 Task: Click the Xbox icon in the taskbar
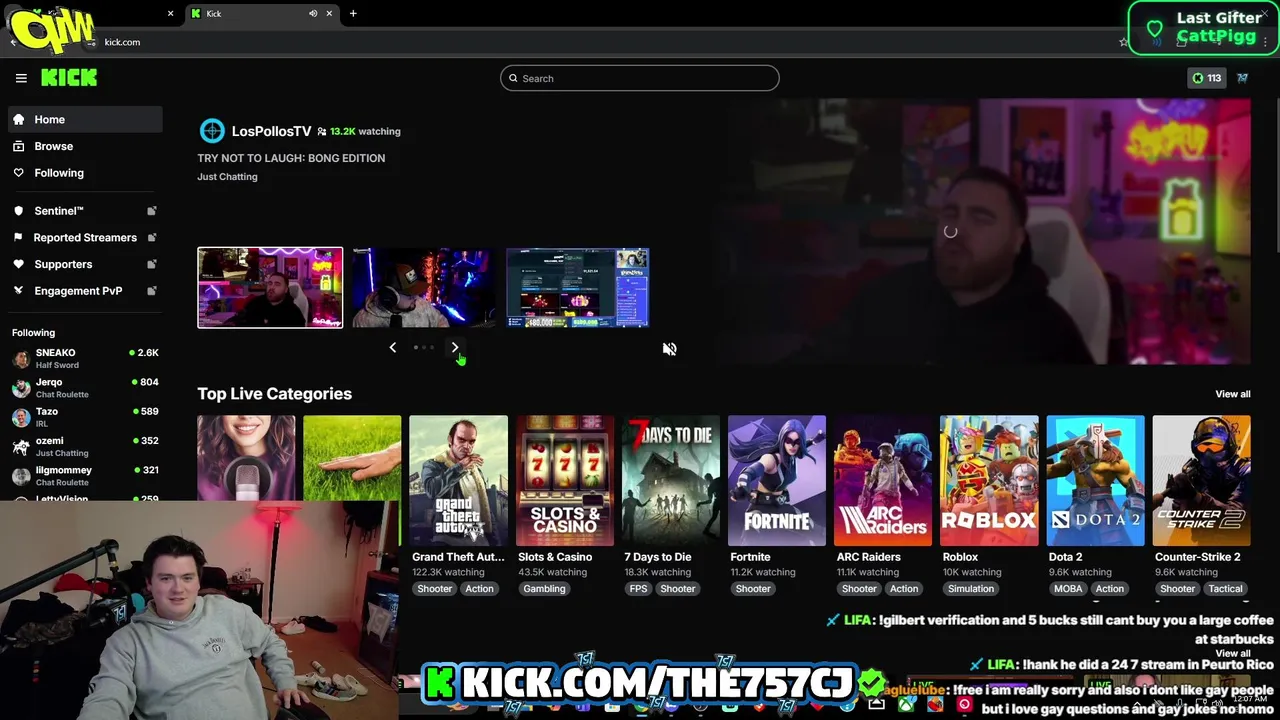point(906,704)
